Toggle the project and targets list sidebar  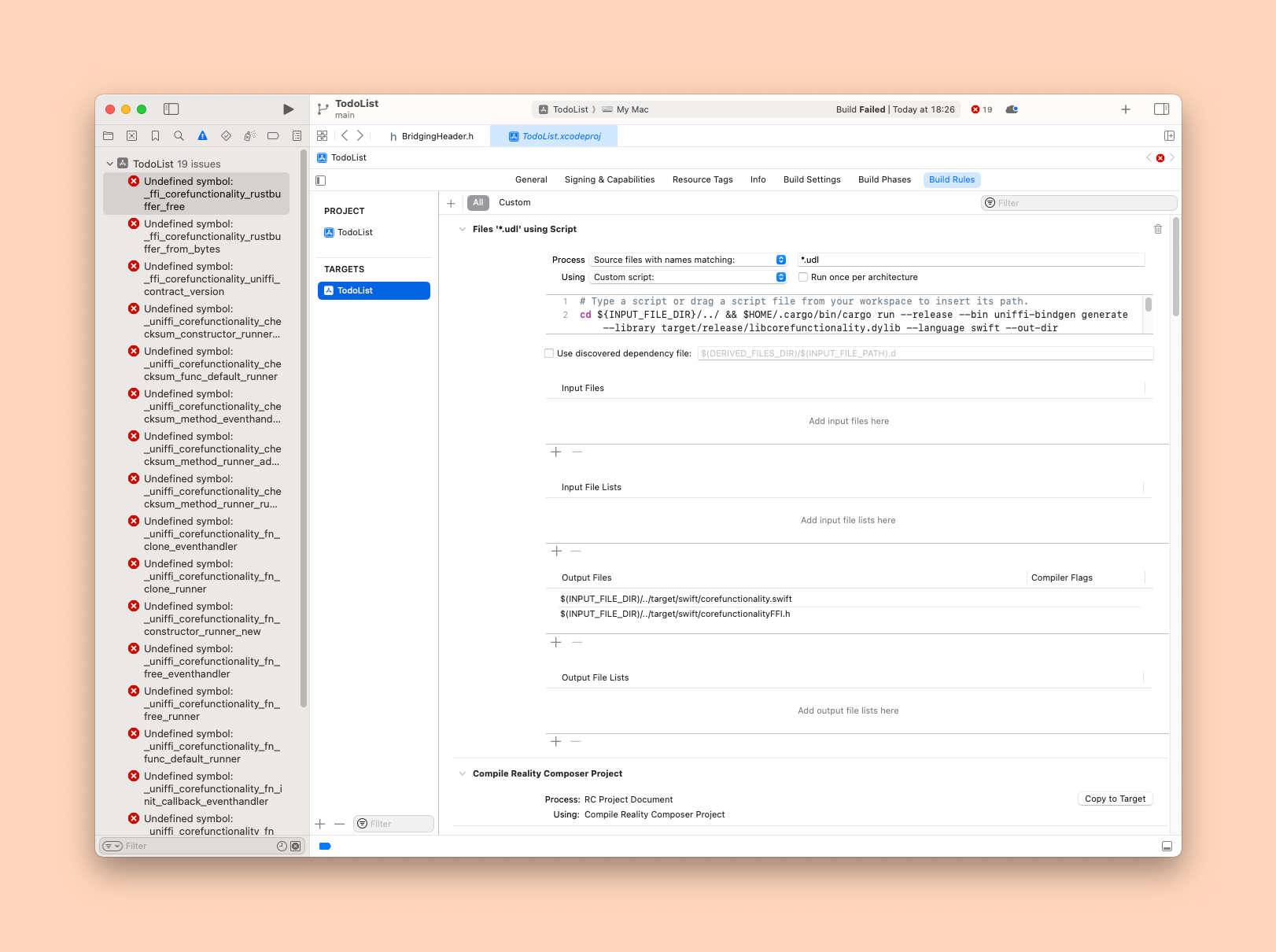[x=321, y=180]
